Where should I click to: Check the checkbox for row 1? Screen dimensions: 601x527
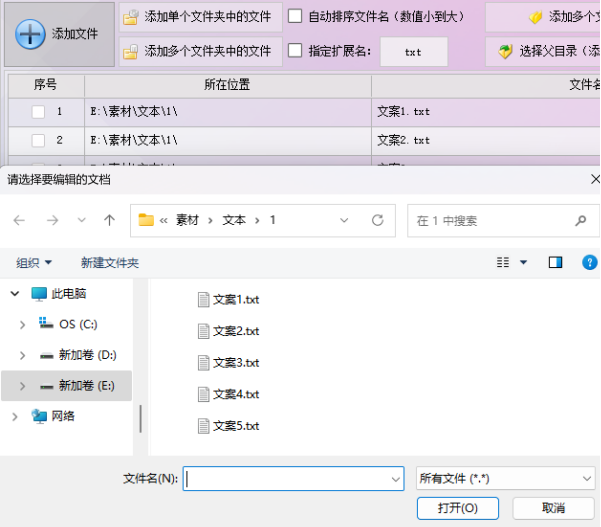pyautogui.click(x=38, y=112)
